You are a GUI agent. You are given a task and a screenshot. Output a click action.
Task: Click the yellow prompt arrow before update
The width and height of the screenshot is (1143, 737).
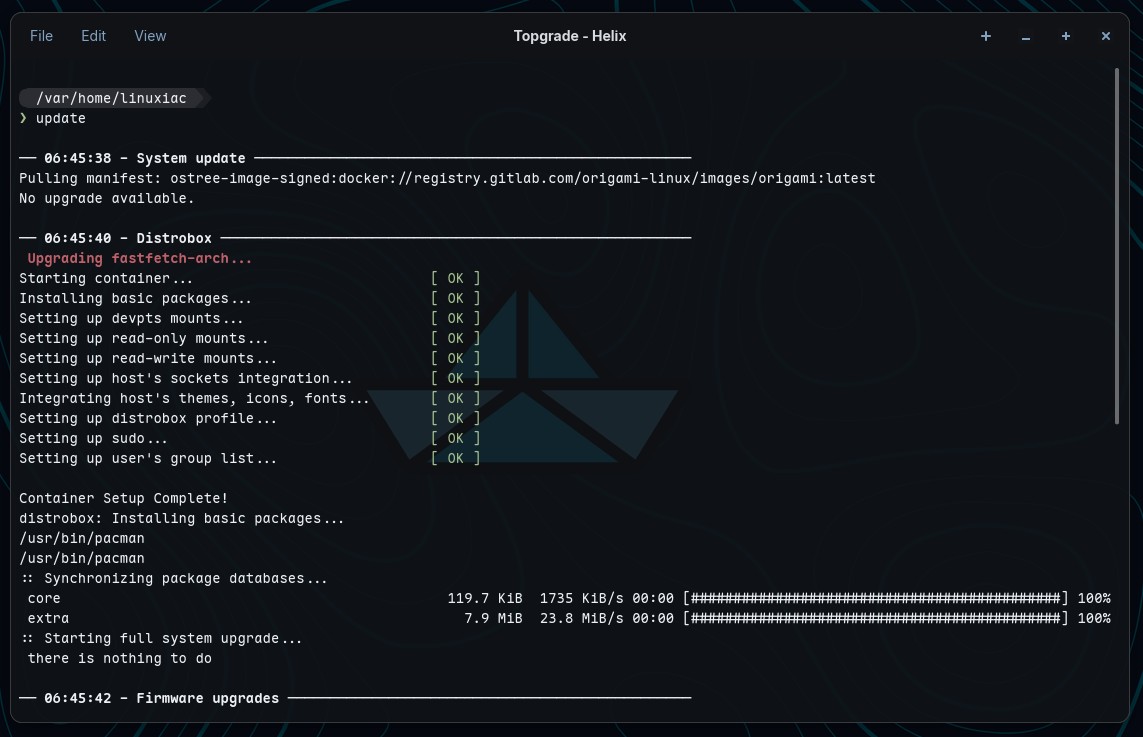coord(24,118)
